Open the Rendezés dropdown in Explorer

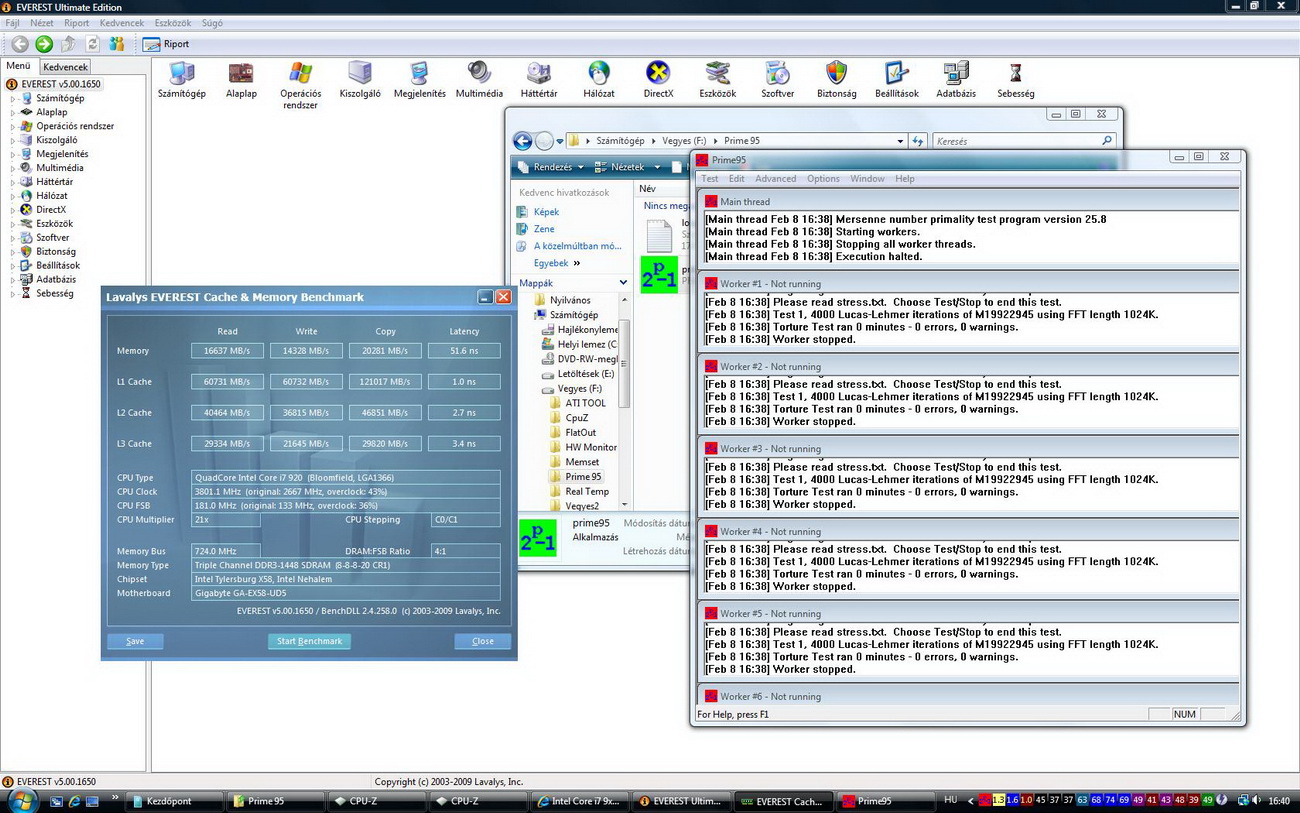pyautogui.click(x=551, y=167)
